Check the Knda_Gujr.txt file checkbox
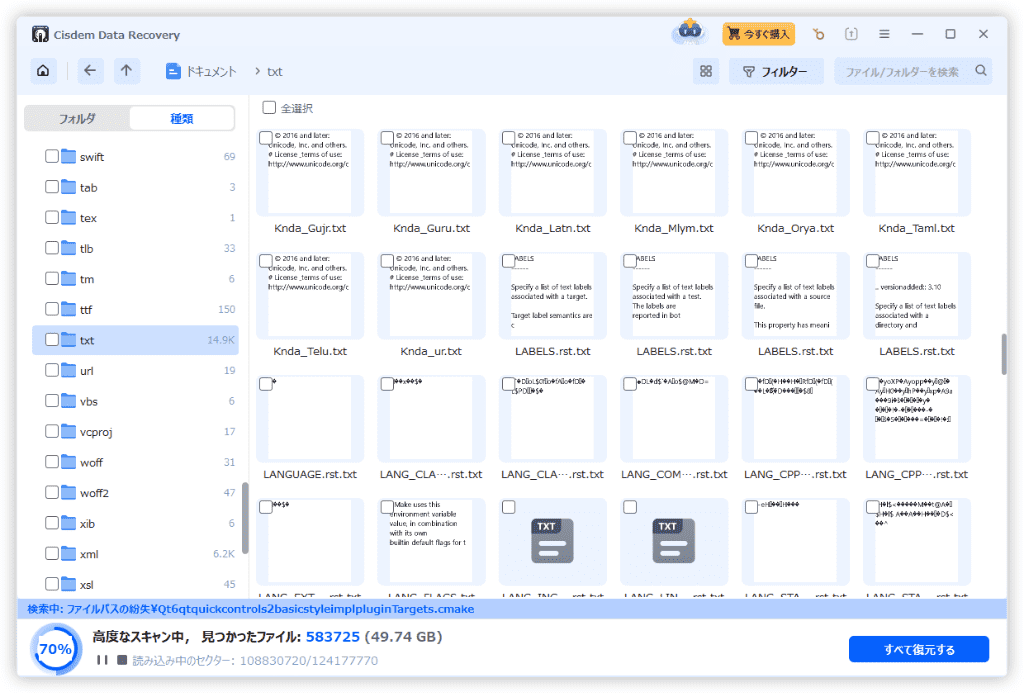The image size is (1024, 693). 265,138
